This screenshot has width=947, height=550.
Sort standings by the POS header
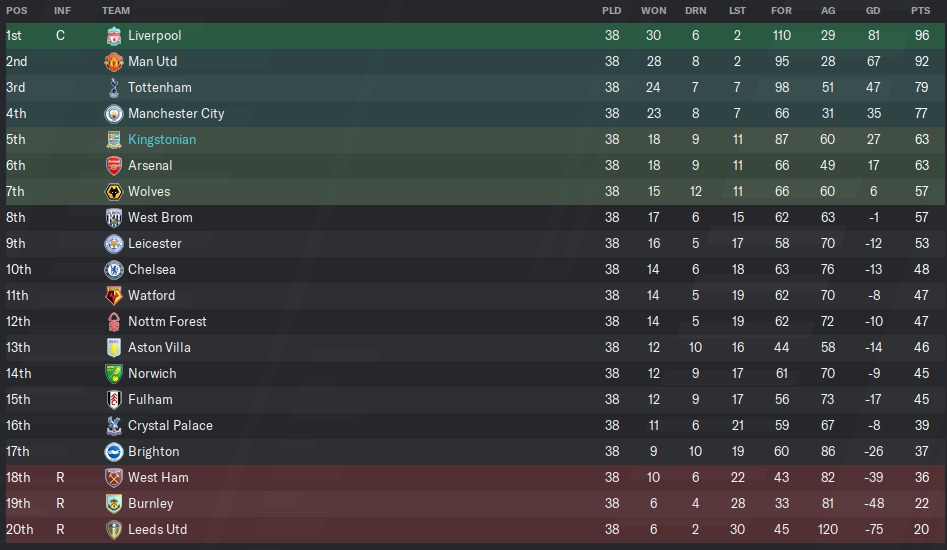(15, 10)
